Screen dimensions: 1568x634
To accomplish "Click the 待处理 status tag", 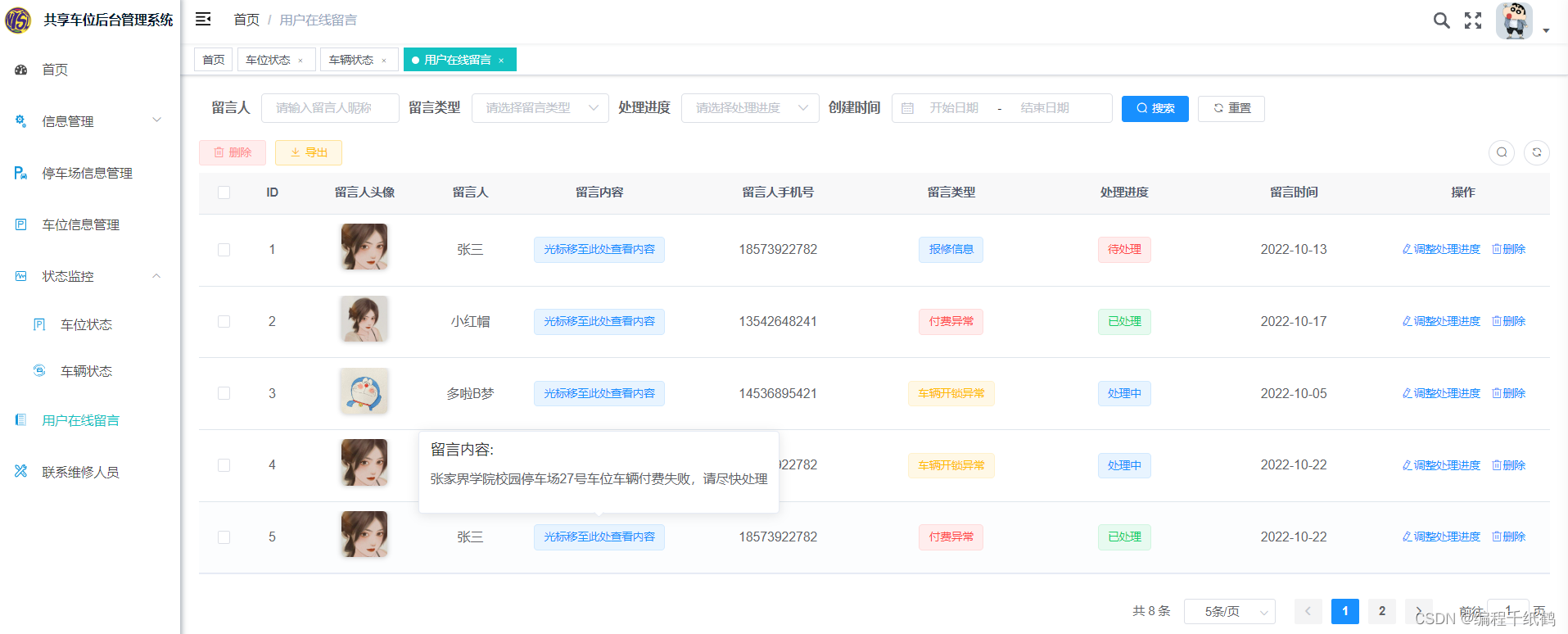I will coord(1124,250).
